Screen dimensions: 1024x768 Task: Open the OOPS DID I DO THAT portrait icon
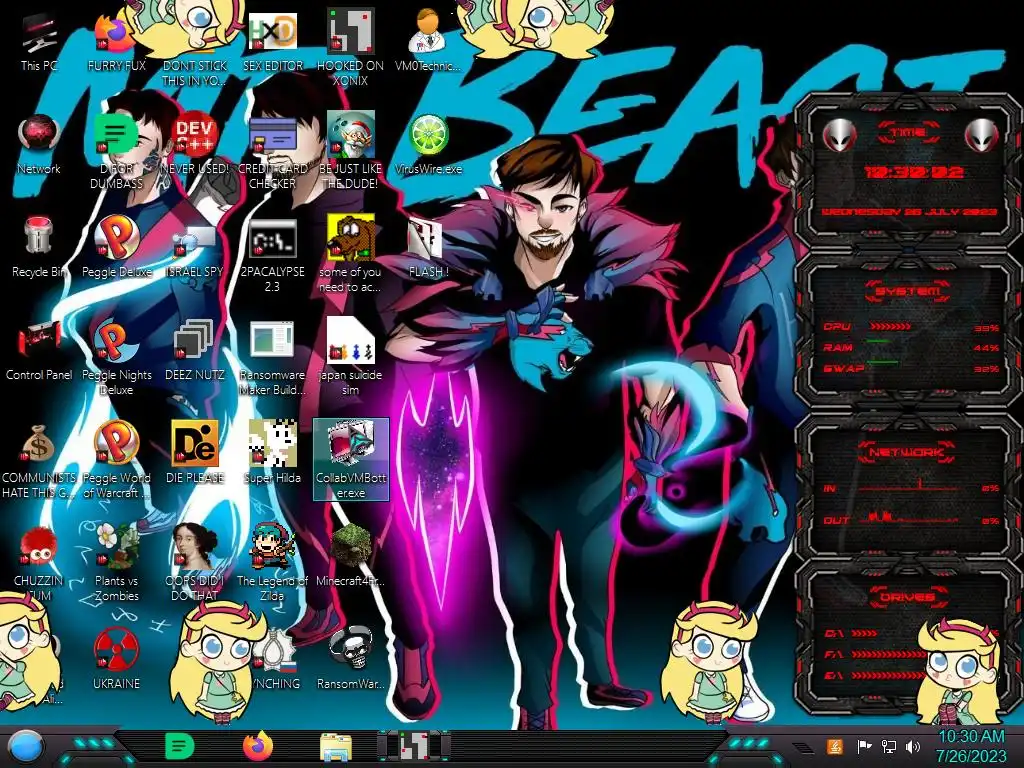pyautogui.click(x=195, y=563)
